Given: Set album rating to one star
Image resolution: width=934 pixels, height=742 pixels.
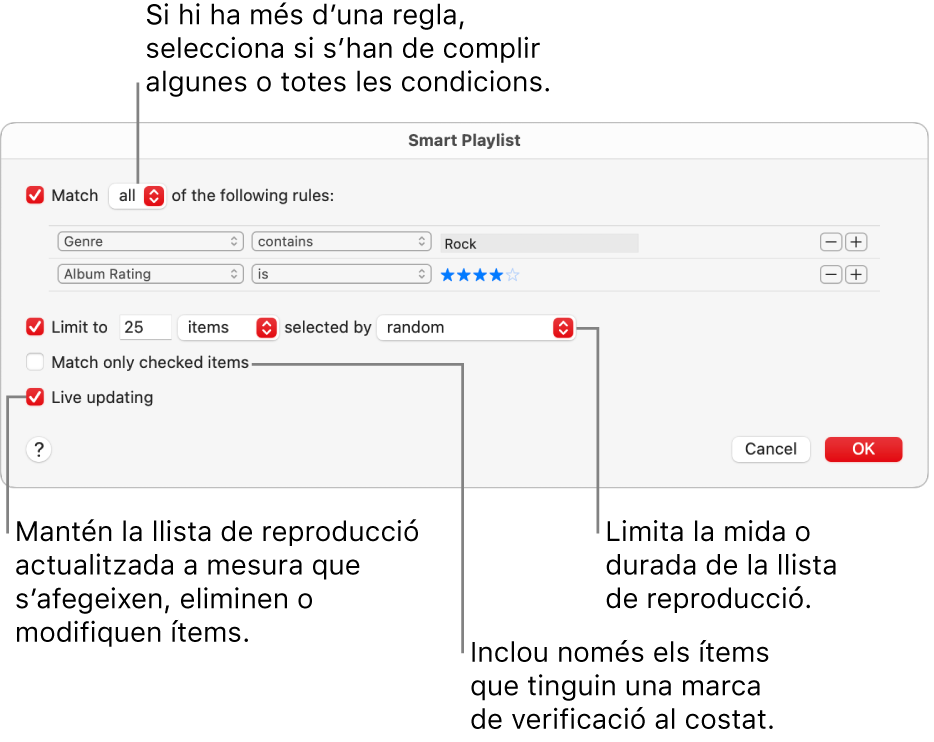Looking at the screenshot, I should click(447, 275).
